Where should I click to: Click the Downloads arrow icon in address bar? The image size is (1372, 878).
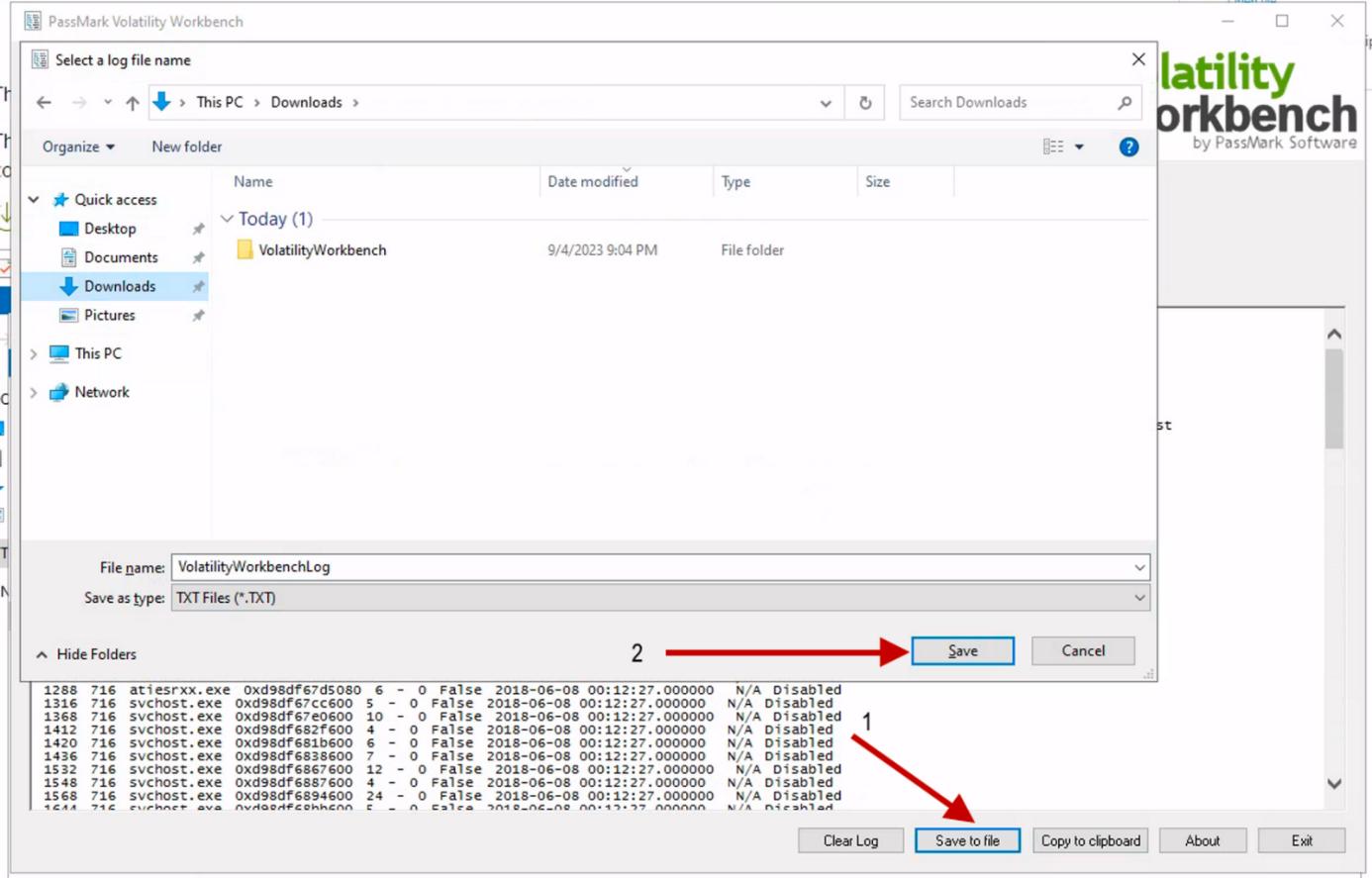[162, 102]
